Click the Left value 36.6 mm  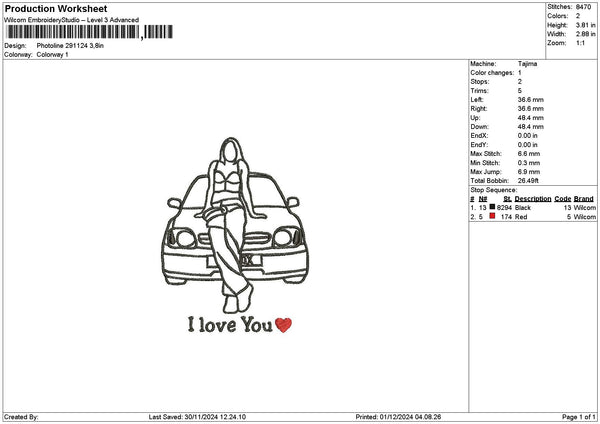pyautogui.click(x=531, y=100)
